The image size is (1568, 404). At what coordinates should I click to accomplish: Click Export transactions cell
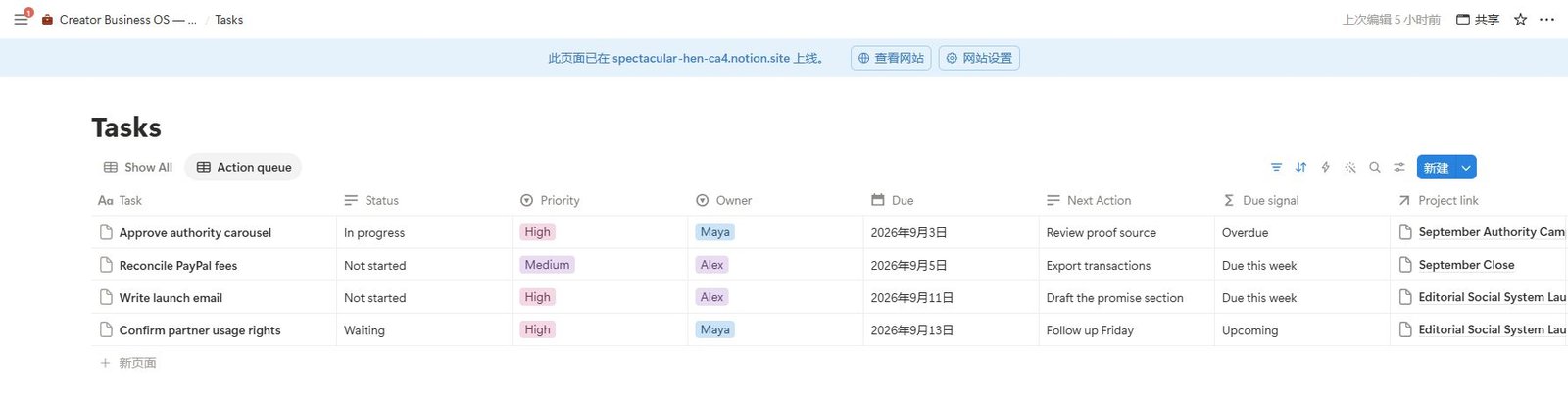click(x=1126, y=265)
